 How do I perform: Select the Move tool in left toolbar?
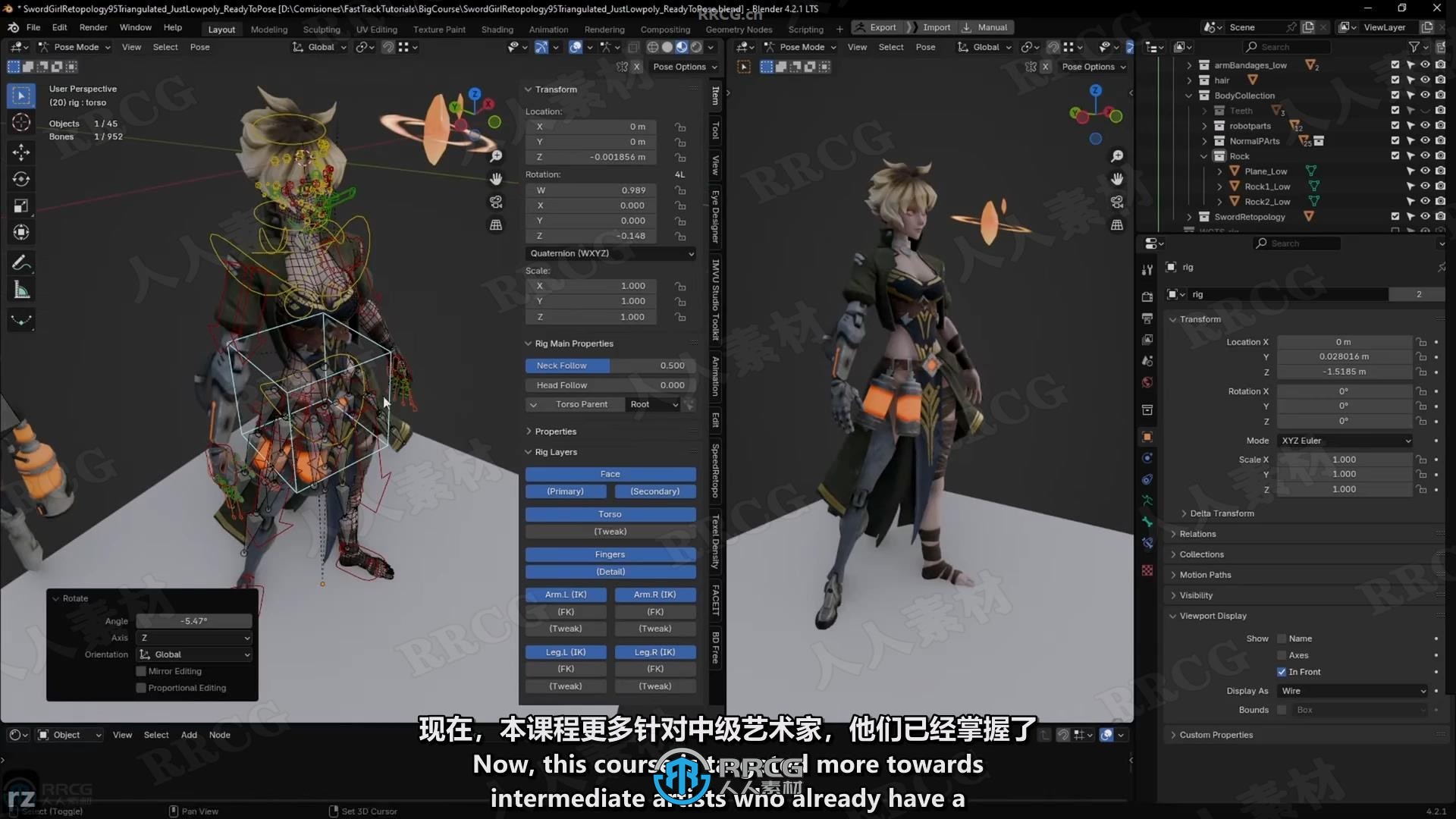[x=21, y=152]
